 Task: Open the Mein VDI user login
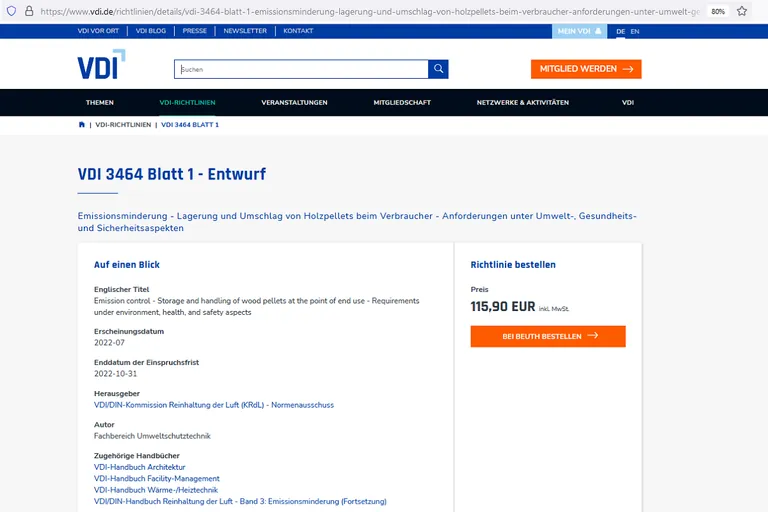[579, 31]
